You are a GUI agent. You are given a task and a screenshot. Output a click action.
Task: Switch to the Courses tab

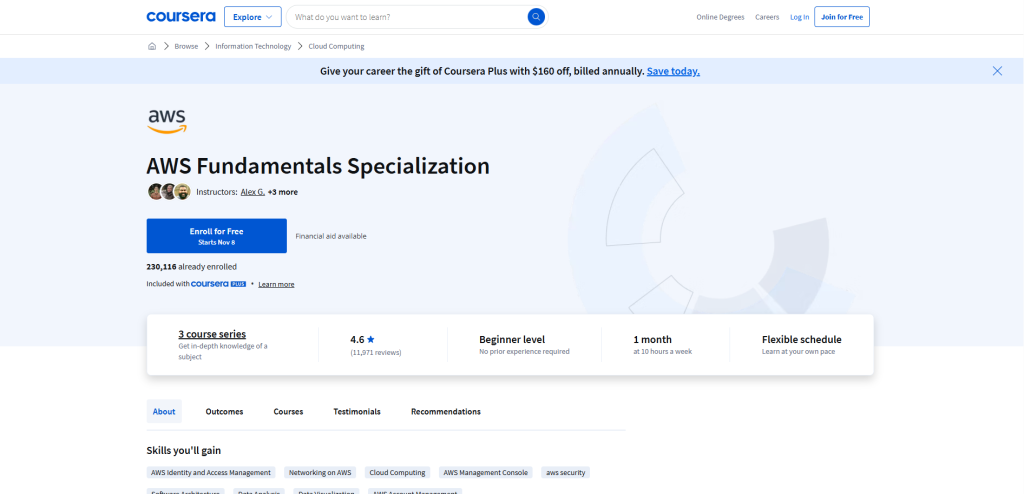[x=288, y=412]
